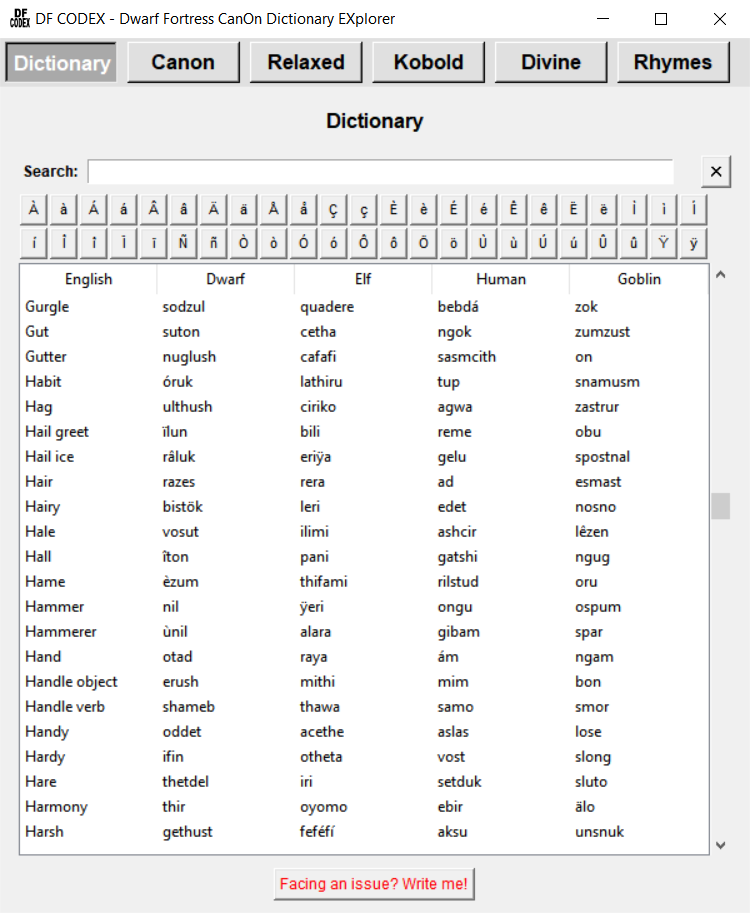Insert lowercase ë character button
750x913 pixels.
tap(603, 209)
